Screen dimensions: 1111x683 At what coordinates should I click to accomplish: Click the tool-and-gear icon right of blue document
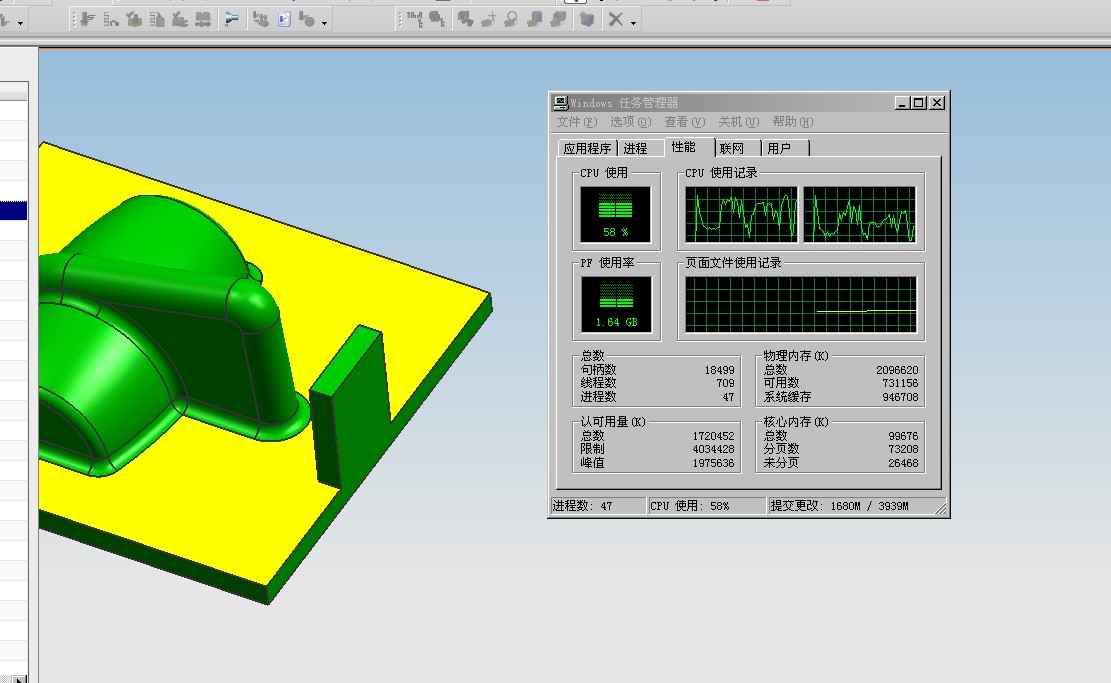tap(307, 20)
